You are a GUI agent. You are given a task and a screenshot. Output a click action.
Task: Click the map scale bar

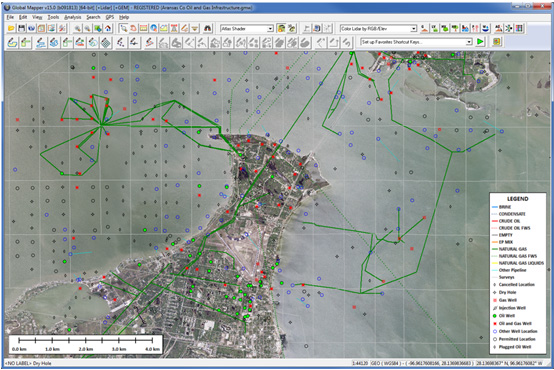point(86,344)
